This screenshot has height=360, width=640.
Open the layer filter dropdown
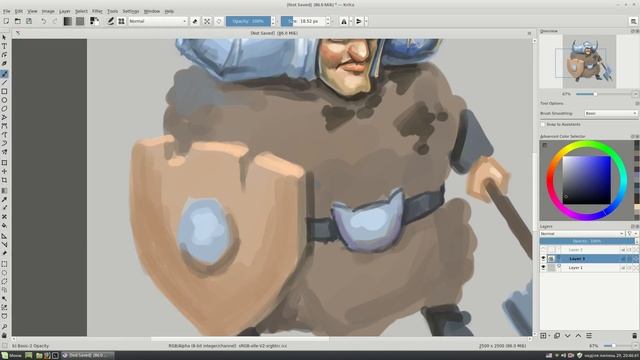(x=632, y=233)
